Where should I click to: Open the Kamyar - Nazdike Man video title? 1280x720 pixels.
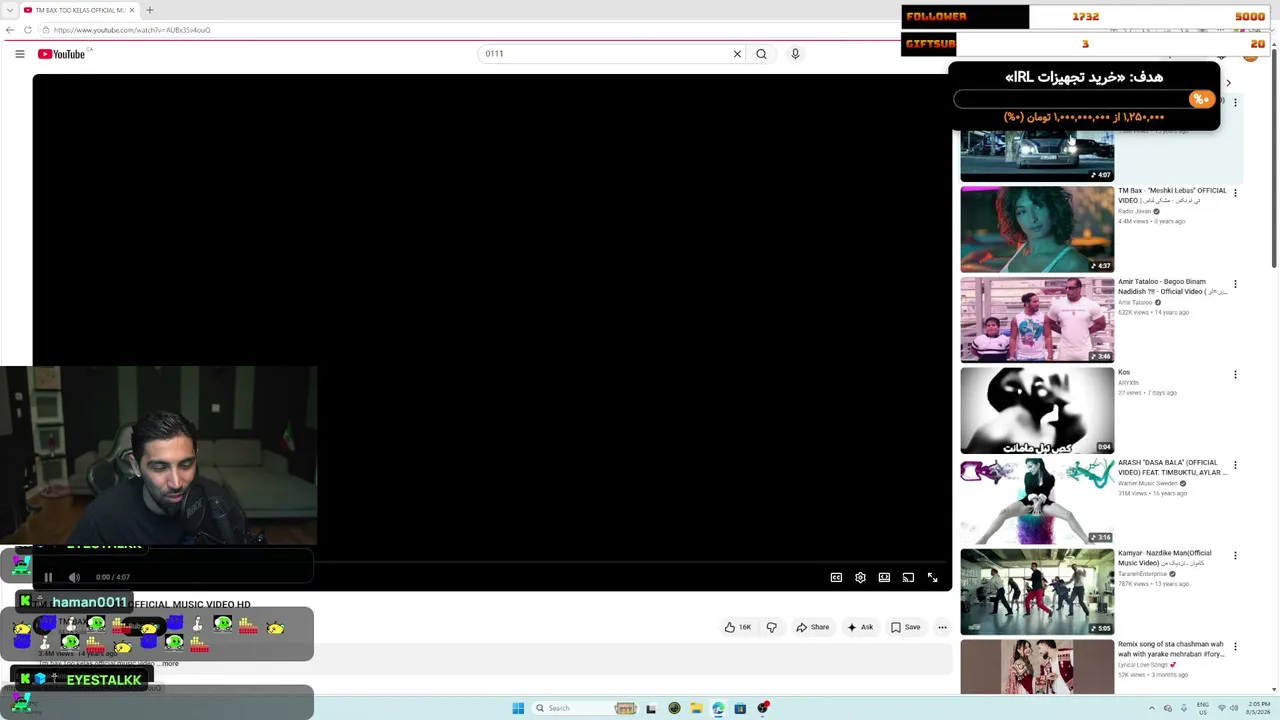point(1165,558)
